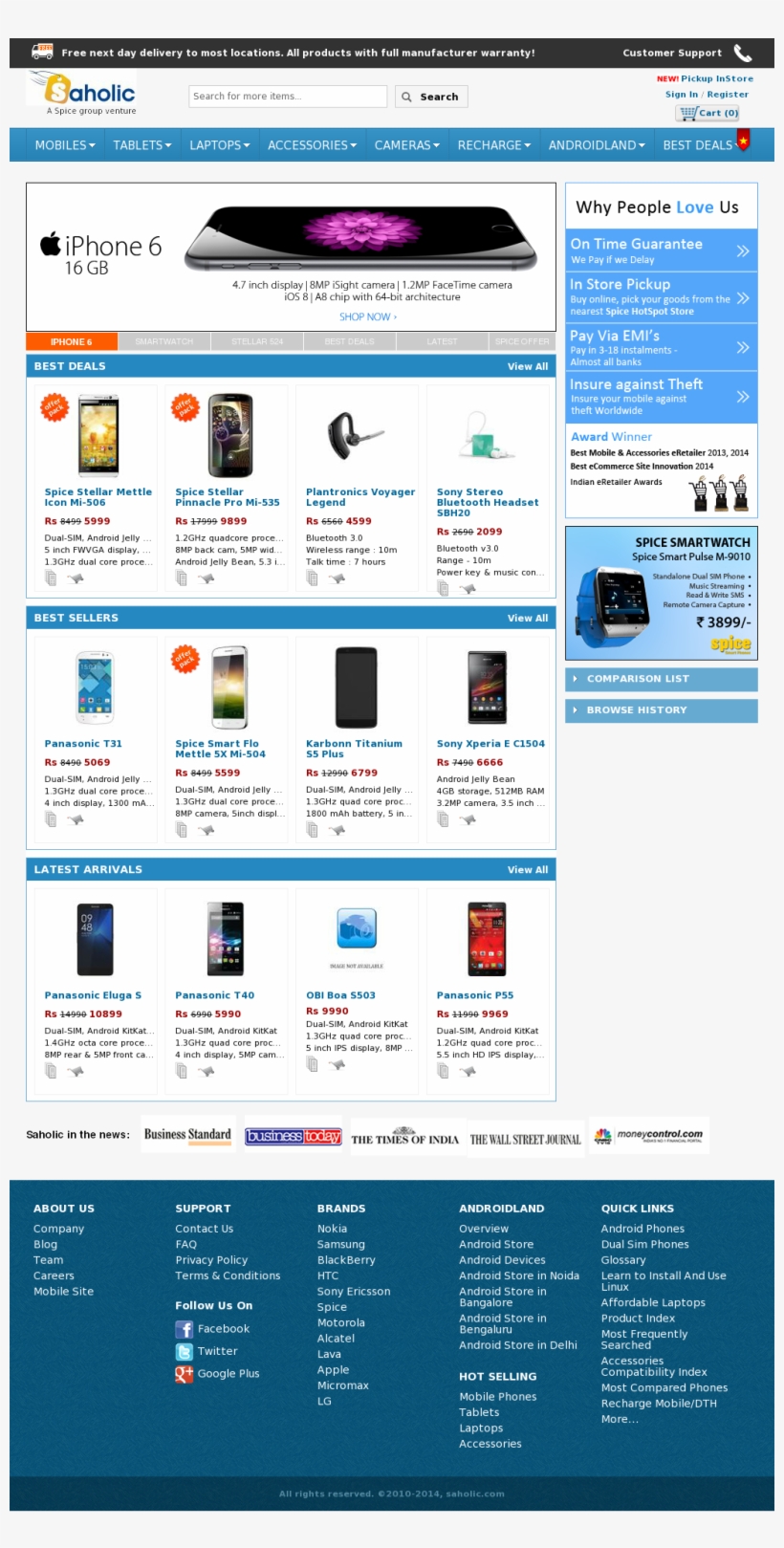The image size is (784, 1548).
Task: Open the Sony Xperia E C1504 thumbnail
Action: tap(488, 687)
